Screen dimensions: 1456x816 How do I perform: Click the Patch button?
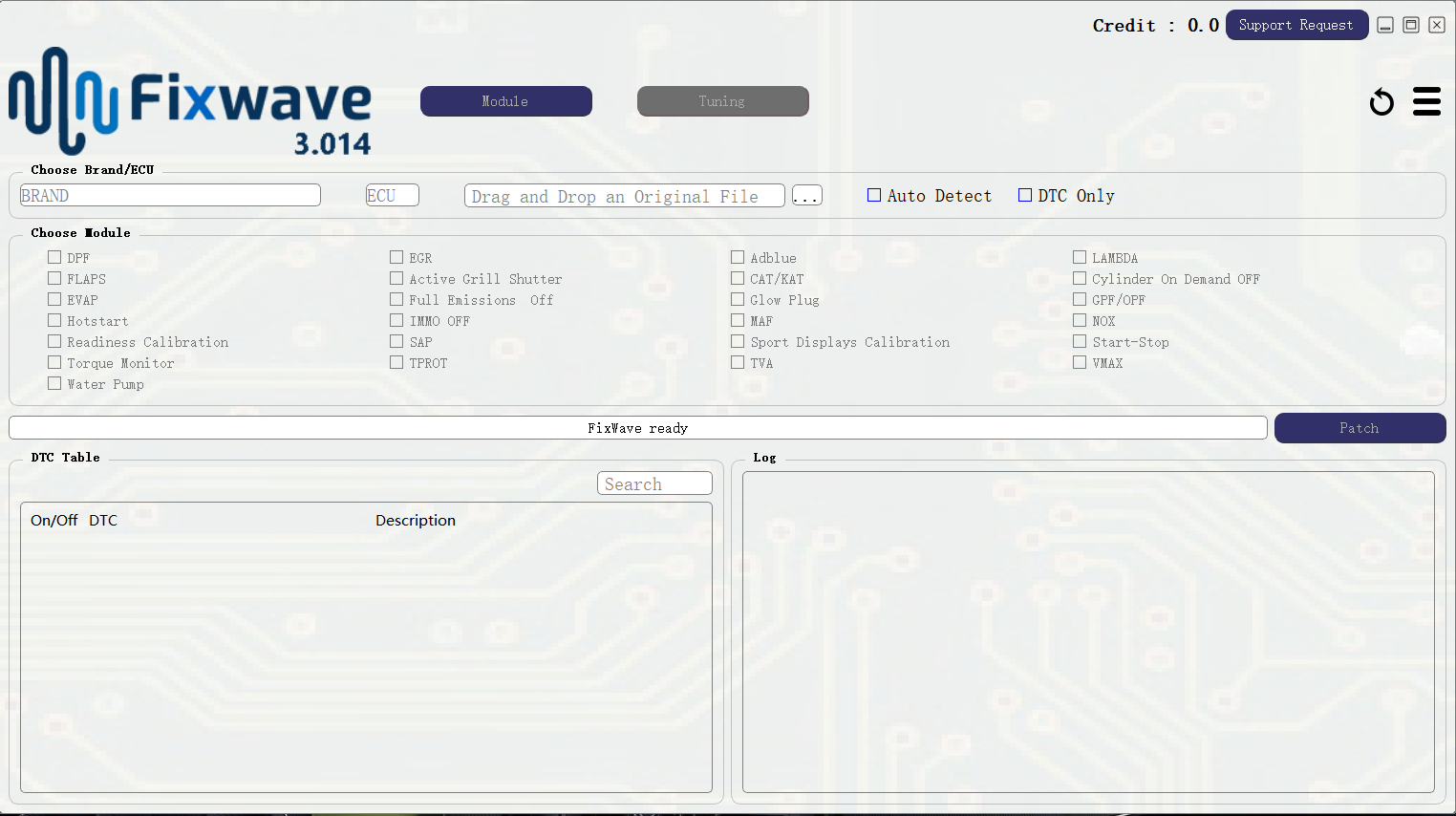[1360, 428]
